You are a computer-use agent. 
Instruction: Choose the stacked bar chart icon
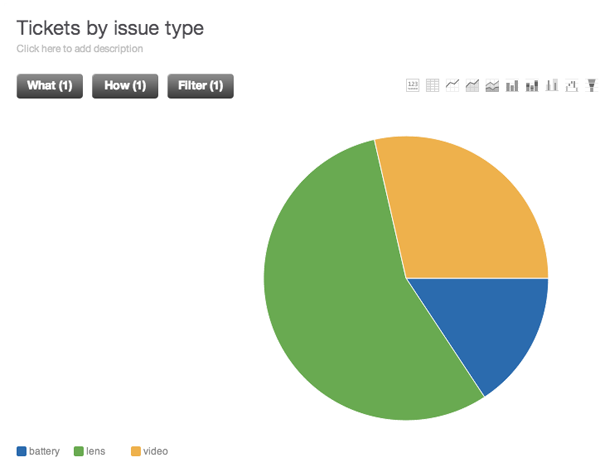tap(532, 86)
